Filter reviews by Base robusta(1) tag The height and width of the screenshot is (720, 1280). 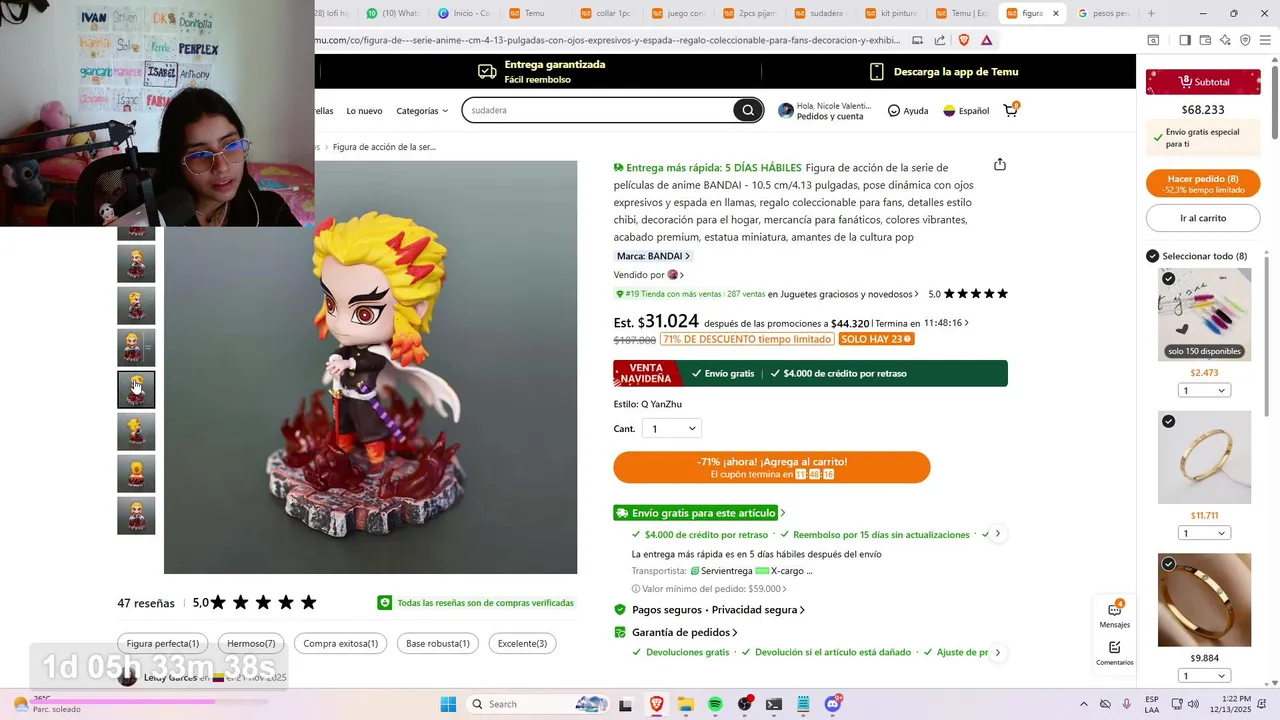tap(437, 643)
